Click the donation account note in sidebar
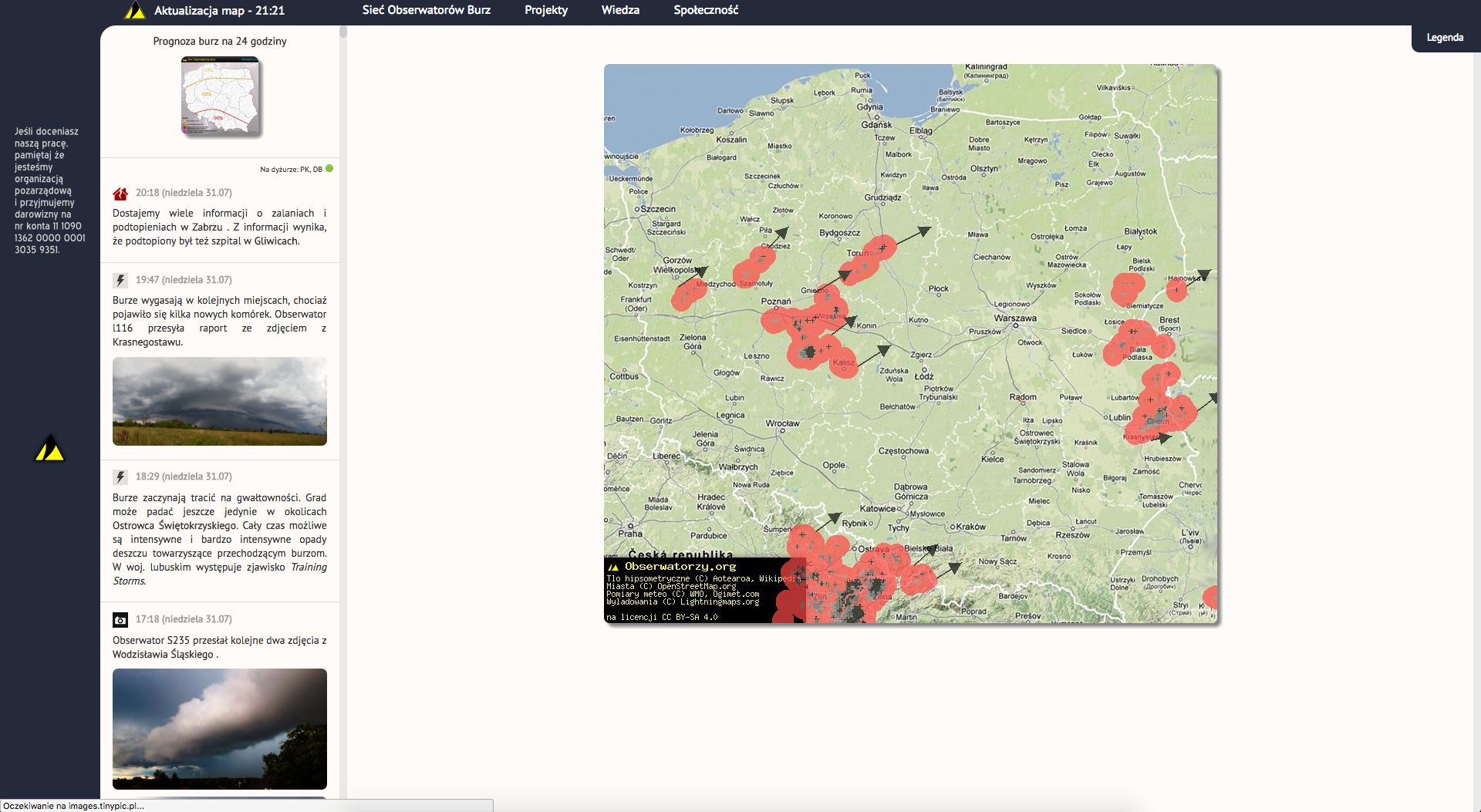Image resolution: width=1481 pixels, height=812 pixels. pyautogui.click(x=49, y=190)
